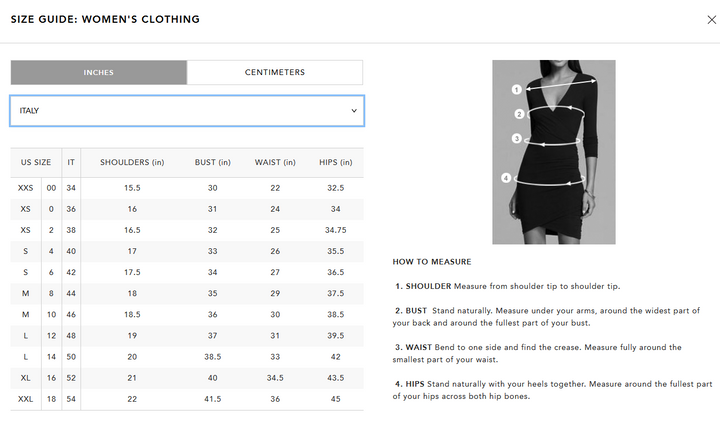Open the Italy country dropdown
Image resolution: width=720 pixels, height=440 pixels.
(186, 111)
